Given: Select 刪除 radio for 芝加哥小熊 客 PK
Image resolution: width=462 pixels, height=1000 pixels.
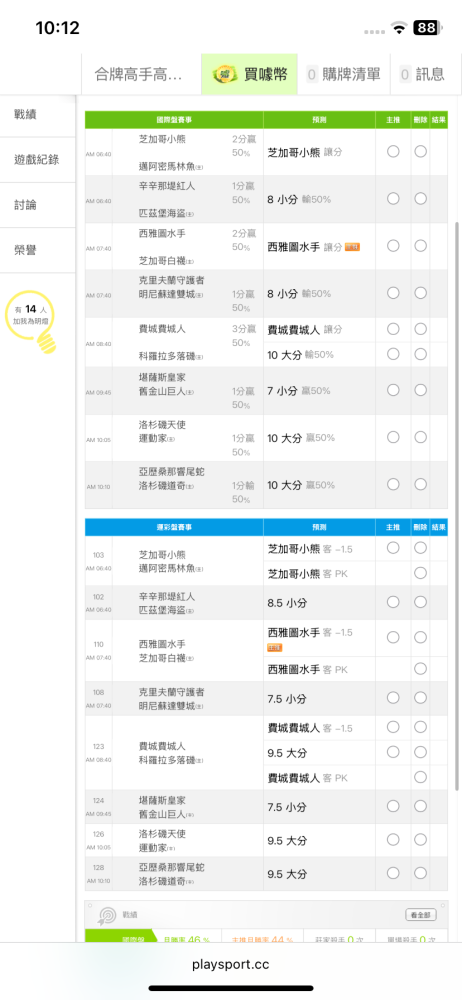Looking at the screenshot, I should 421,573.
